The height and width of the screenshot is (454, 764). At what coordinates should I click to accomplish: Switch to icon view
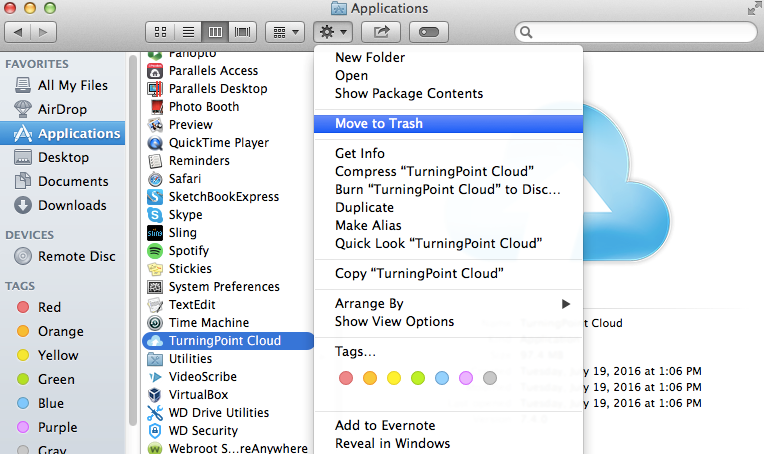pyautogui.click(x=160, y=32)
